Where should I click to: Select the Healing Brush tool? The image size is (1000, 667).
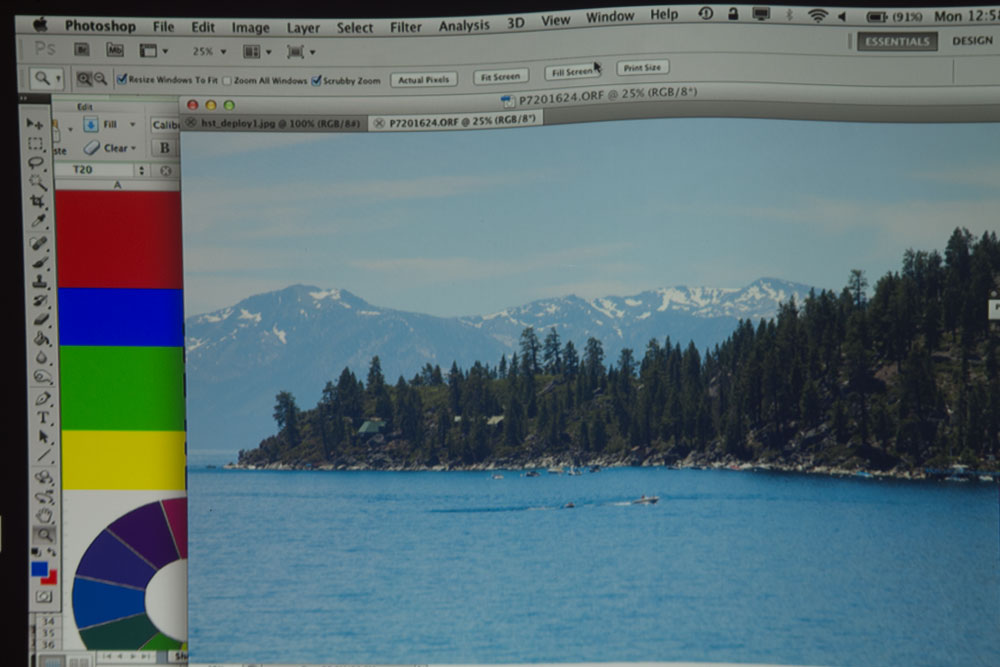click(x=39, y=243)
